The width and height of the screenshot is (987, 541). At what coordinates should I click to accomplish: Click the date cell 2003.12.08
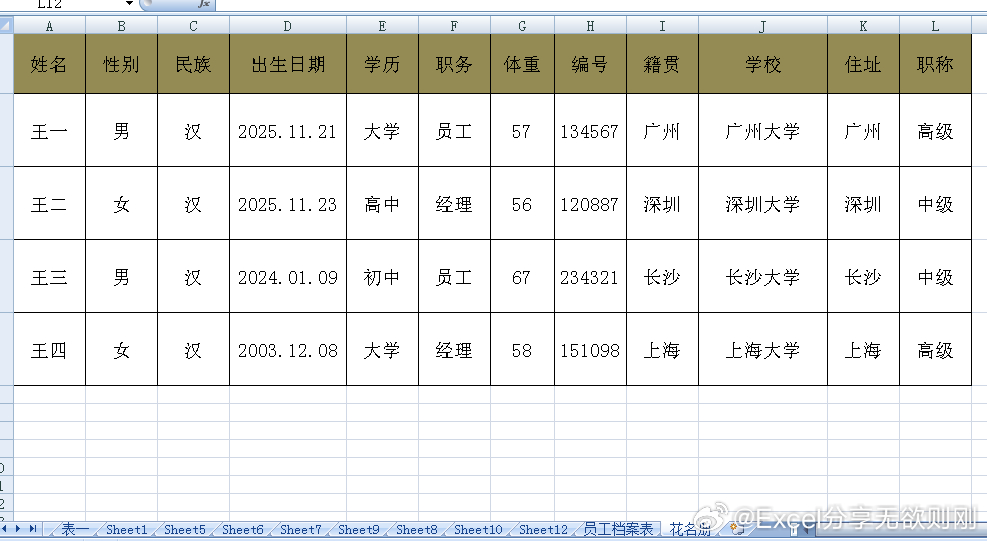pos(288,350)
